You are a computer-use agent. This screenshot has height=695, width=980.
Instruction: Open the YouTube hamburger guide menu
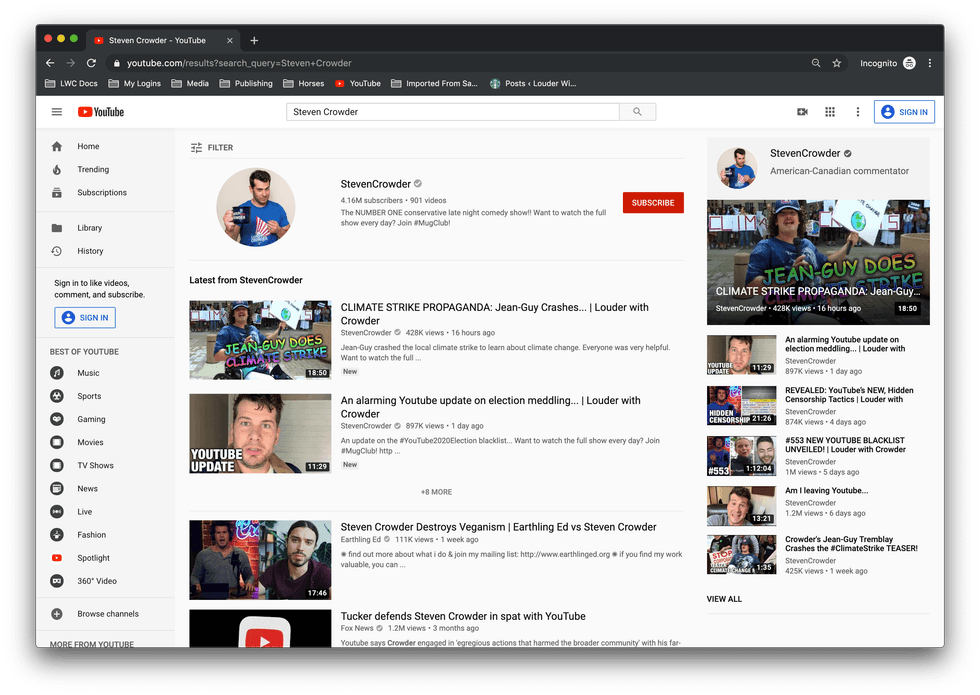(56, 112)
